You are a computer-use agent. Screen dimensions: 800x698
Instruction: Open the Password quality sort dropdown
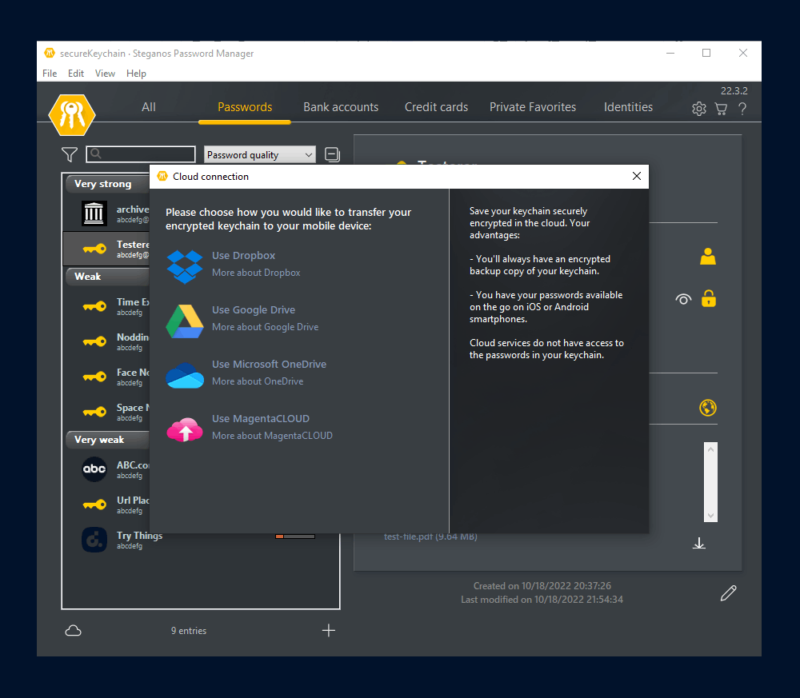(x=259, y=155)
